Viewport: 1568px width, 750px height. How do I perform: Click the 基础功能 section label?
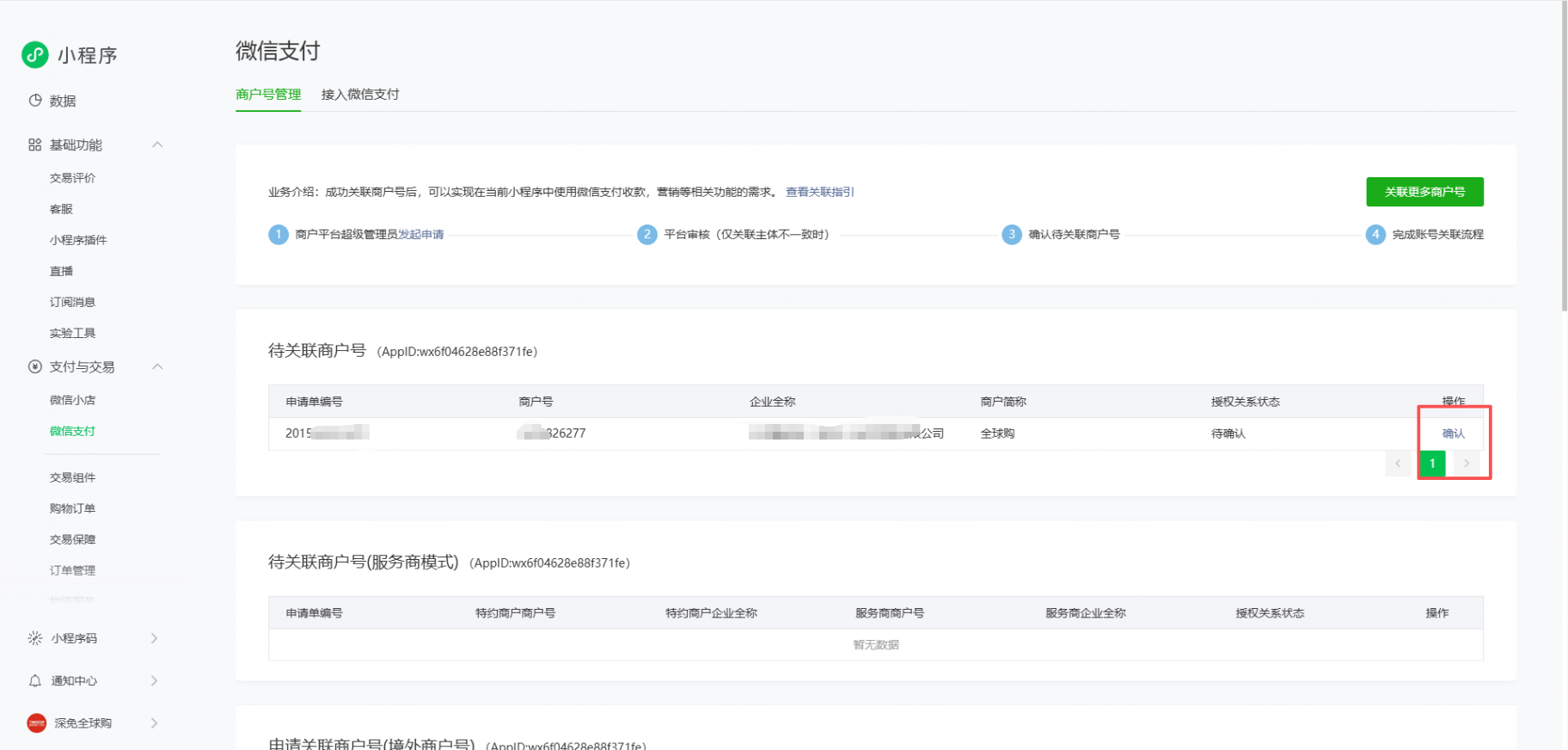click(x=76, y=144)
